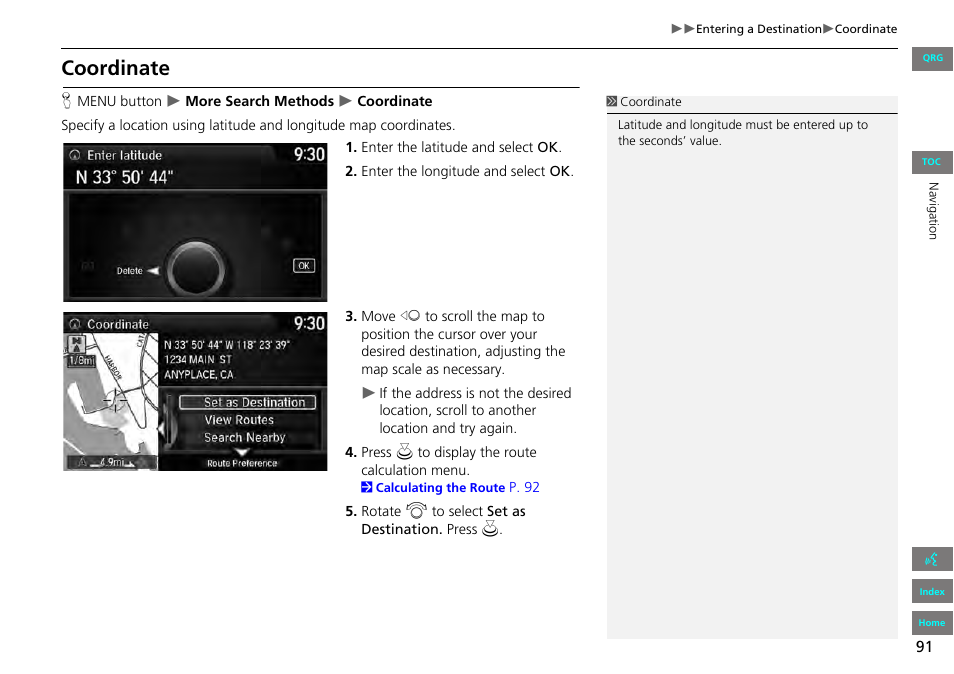Click page number 91
The width and height of the screenshot is (954, 674).
click(x=924, y=647)
